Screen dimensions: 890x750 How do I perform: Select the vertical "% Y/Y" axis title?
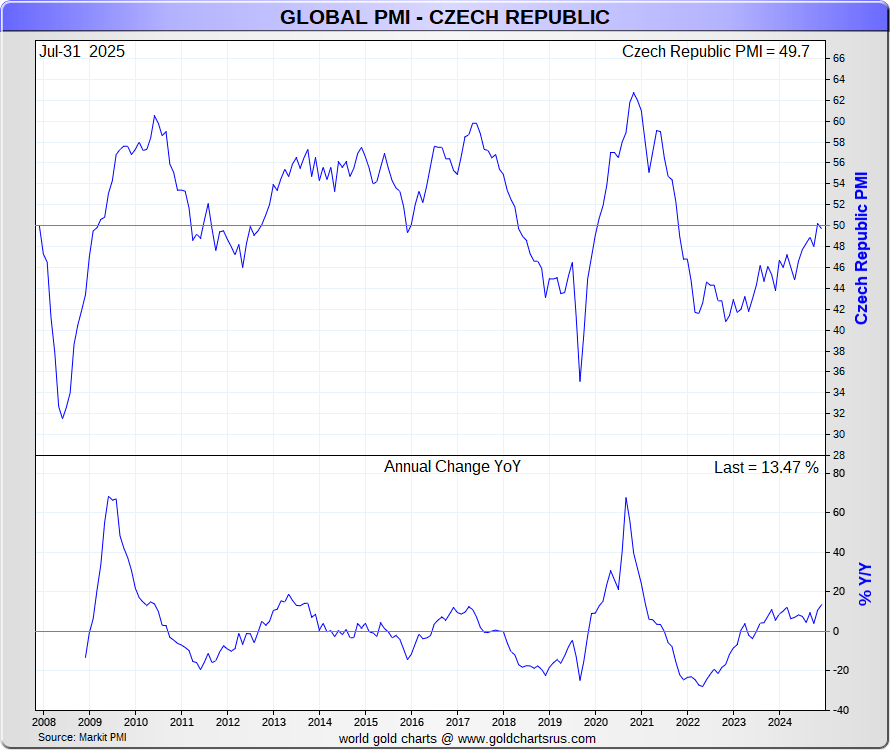[x=864, y=584]
